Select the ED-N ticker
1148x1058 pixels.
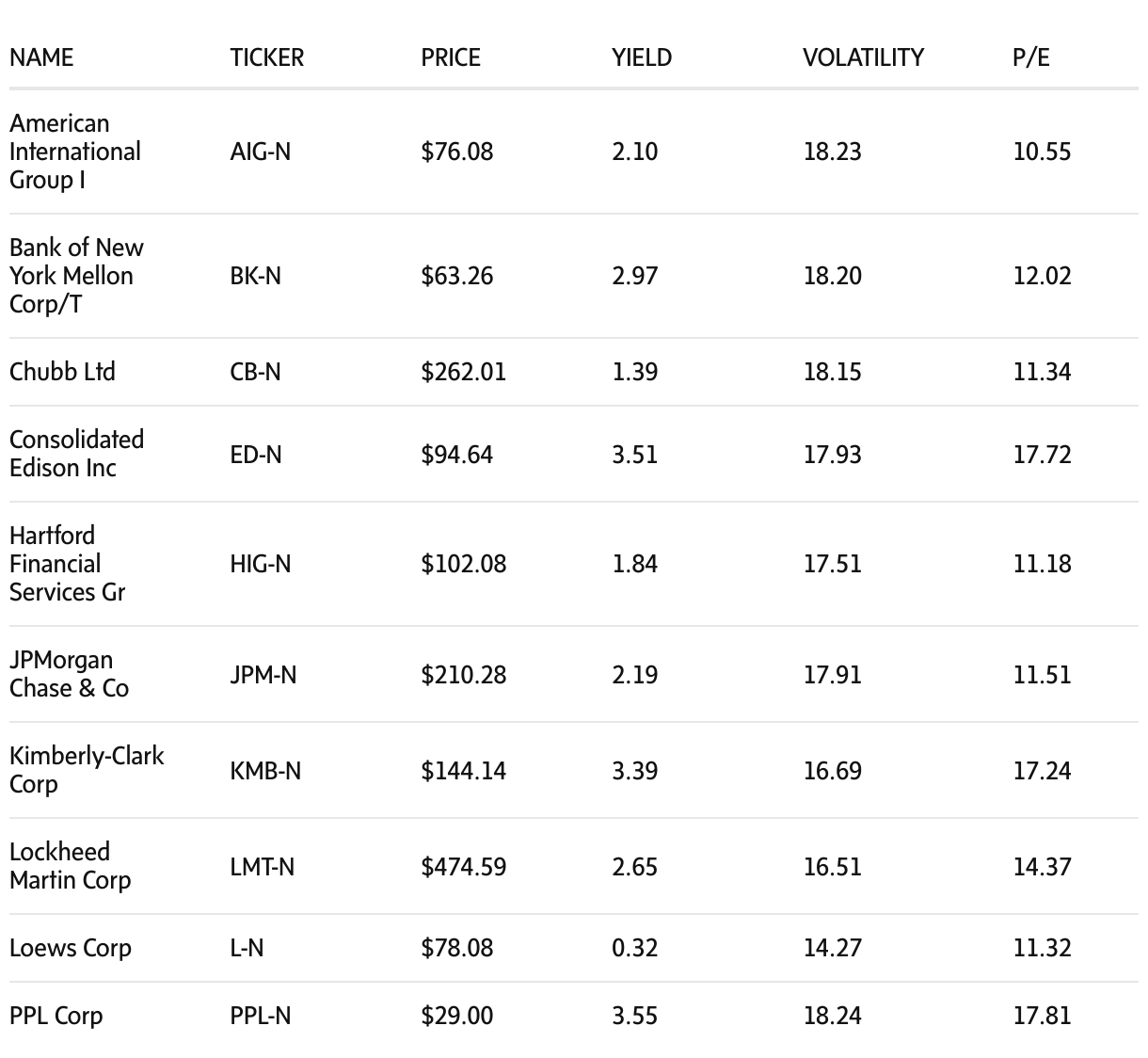256,455
